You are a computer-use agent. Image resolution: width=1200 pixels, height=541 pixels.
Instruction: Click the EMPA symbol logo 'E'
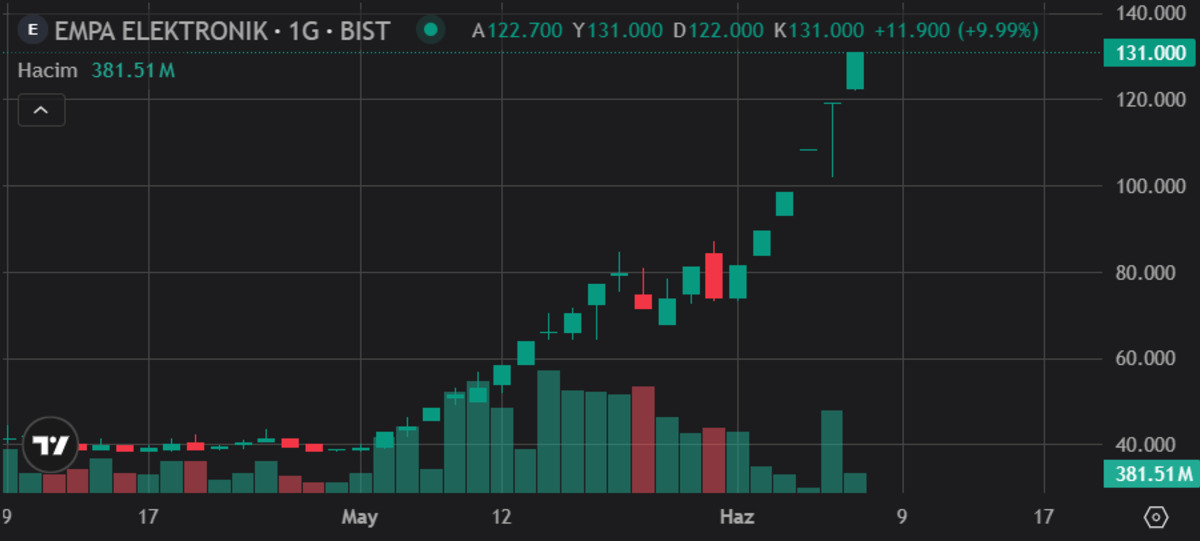click(x=34, y=30)
